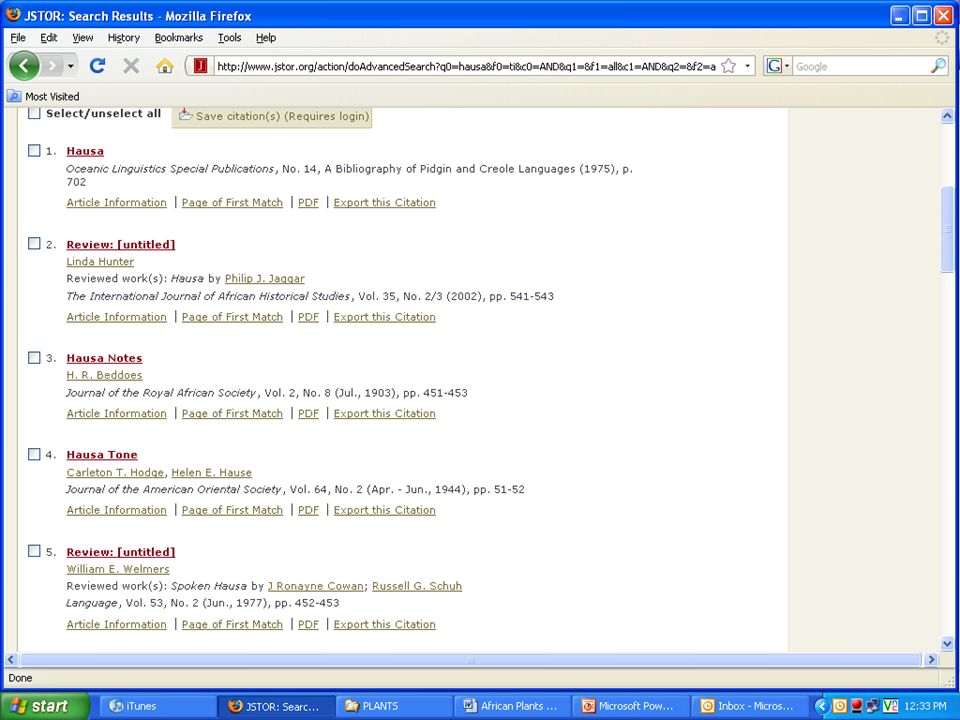Click the yellow clock tray icon
Screen dimensions: 960x720
pyautogui.click(x=839, y=706)
